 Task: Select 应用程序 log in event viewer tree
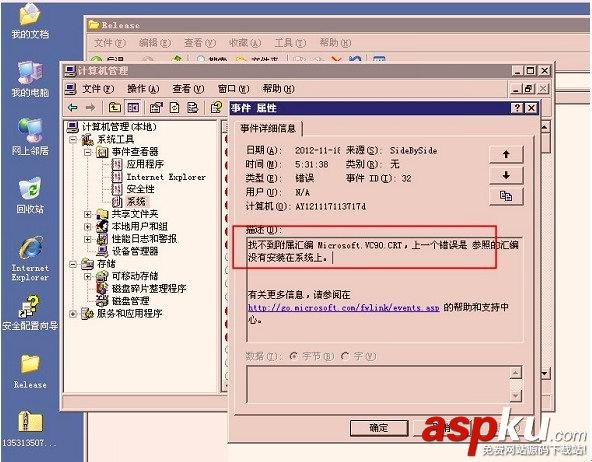pyautogui.click(x=145, y=164)
